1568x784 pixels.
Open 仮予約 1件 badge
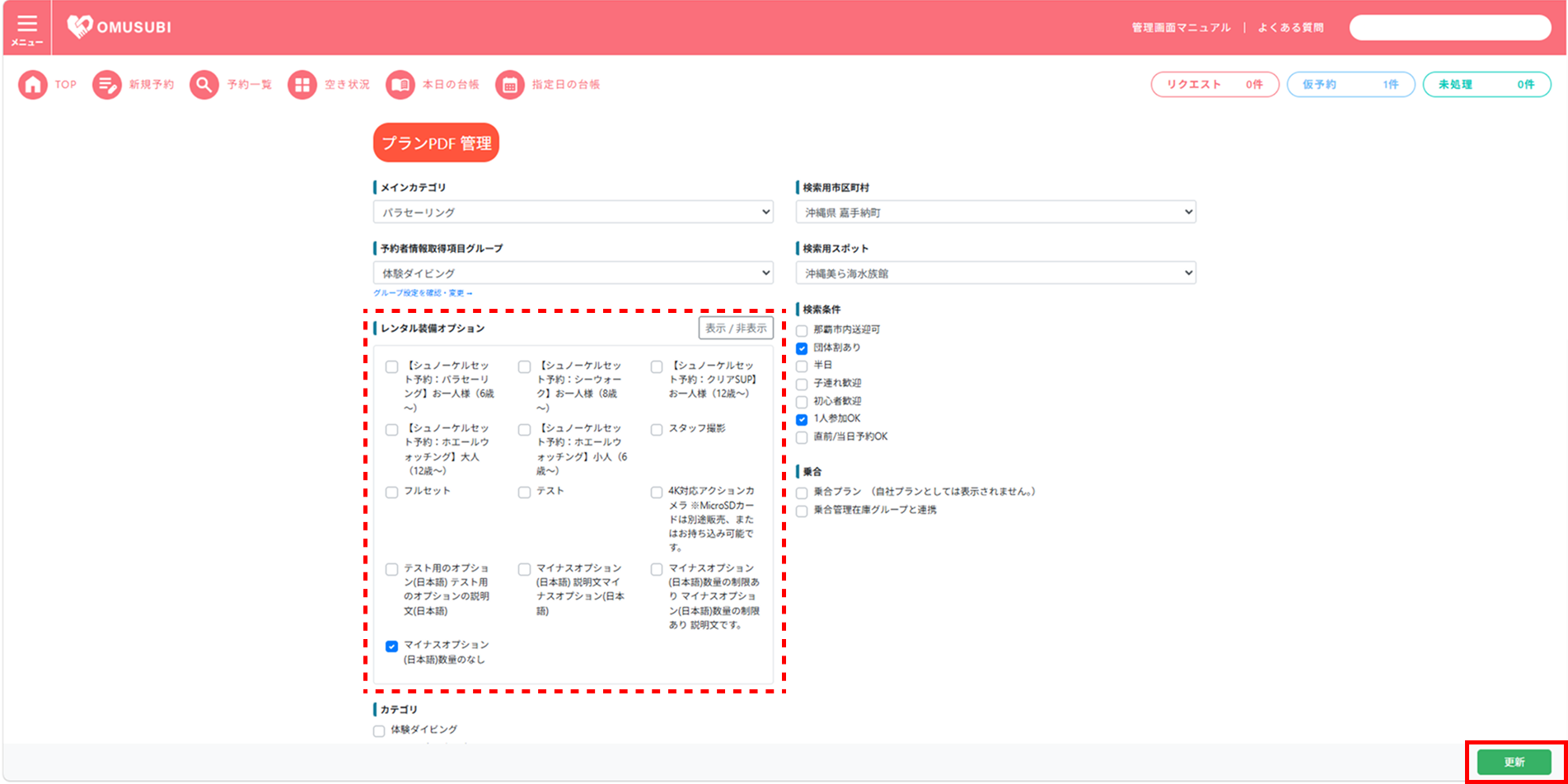[x=1350, y=85]
